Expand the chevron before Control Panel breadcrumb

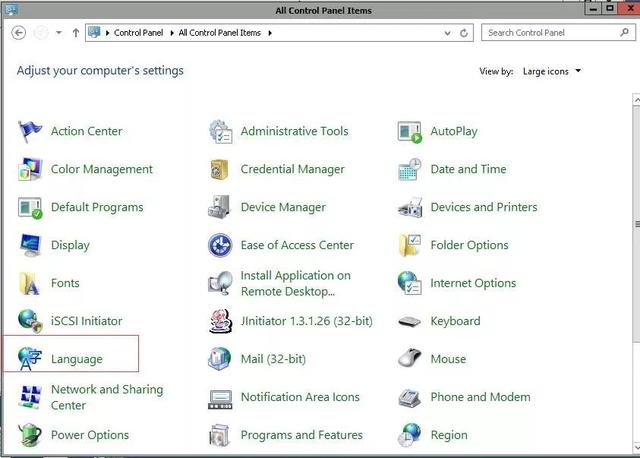(x=107, y=33)
